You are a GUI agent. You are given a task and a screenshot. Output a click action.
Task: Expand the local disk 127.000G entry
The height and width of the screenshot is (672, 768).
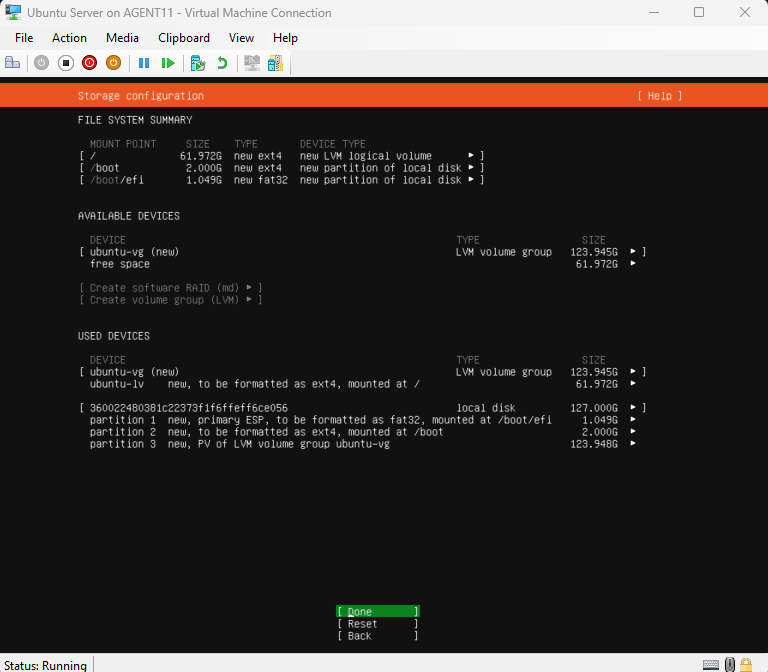(x=634, y=408)
